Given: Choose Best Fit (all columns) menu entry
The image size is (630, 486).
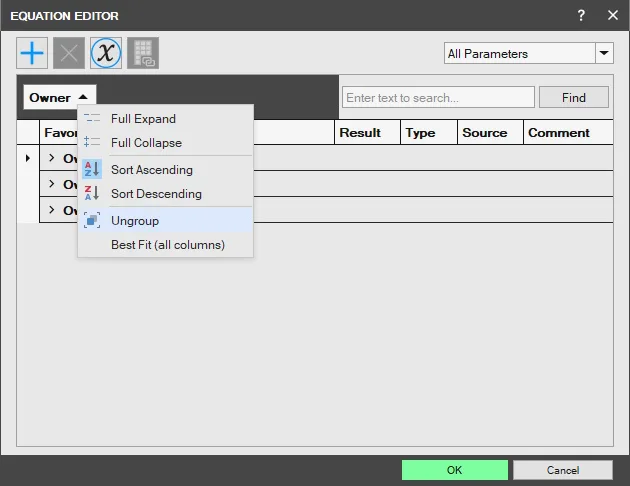Looking at the screenshot, I should coord(168,245).
